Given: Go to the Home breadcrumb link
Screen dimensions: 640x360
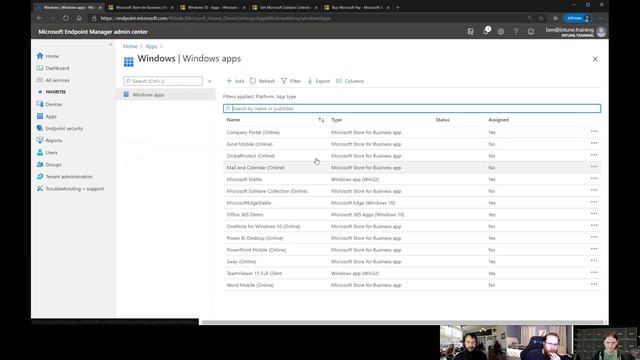Looking at the screenshot, I should [130, 46].
